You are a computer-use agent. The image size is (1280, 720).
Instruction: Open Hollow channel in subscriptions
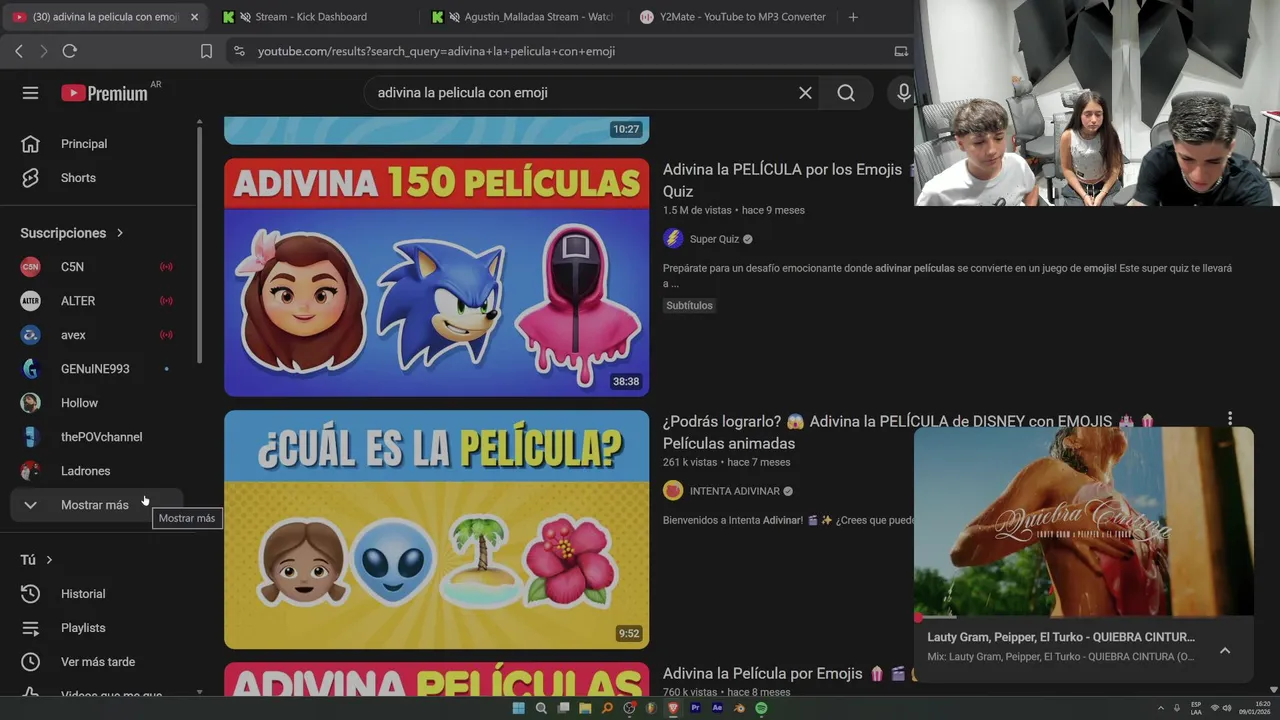click(98, 403)
